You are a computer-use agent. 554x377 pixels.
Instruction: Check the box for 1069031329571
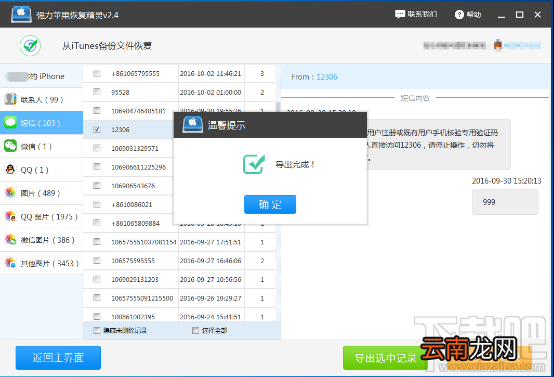(96, 148)
